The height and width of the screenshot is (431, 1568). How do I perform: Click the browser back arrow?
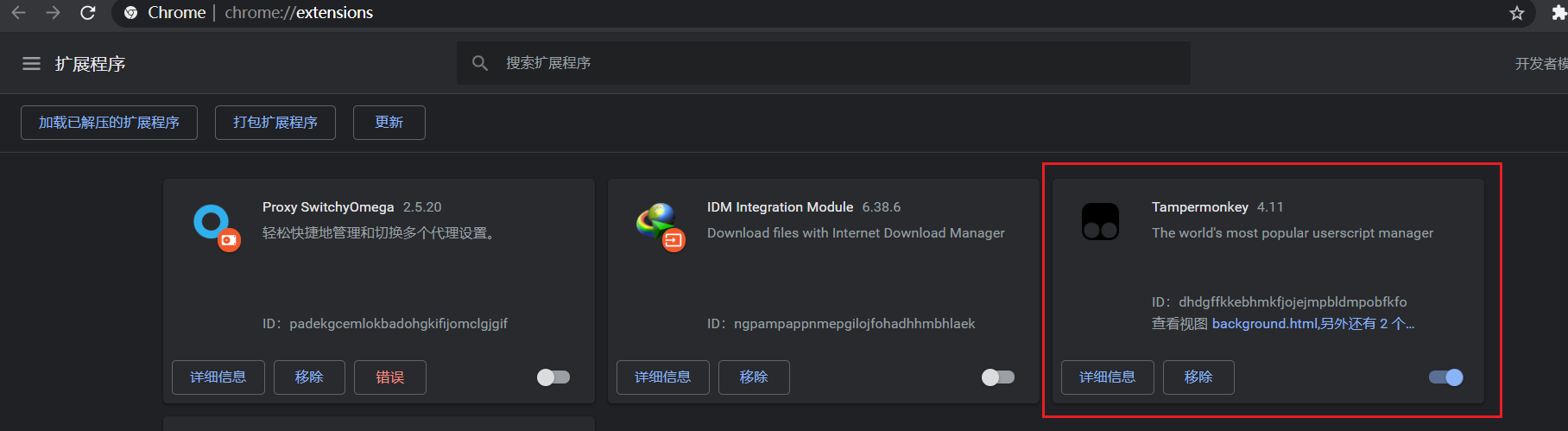[x=18, y=13]
